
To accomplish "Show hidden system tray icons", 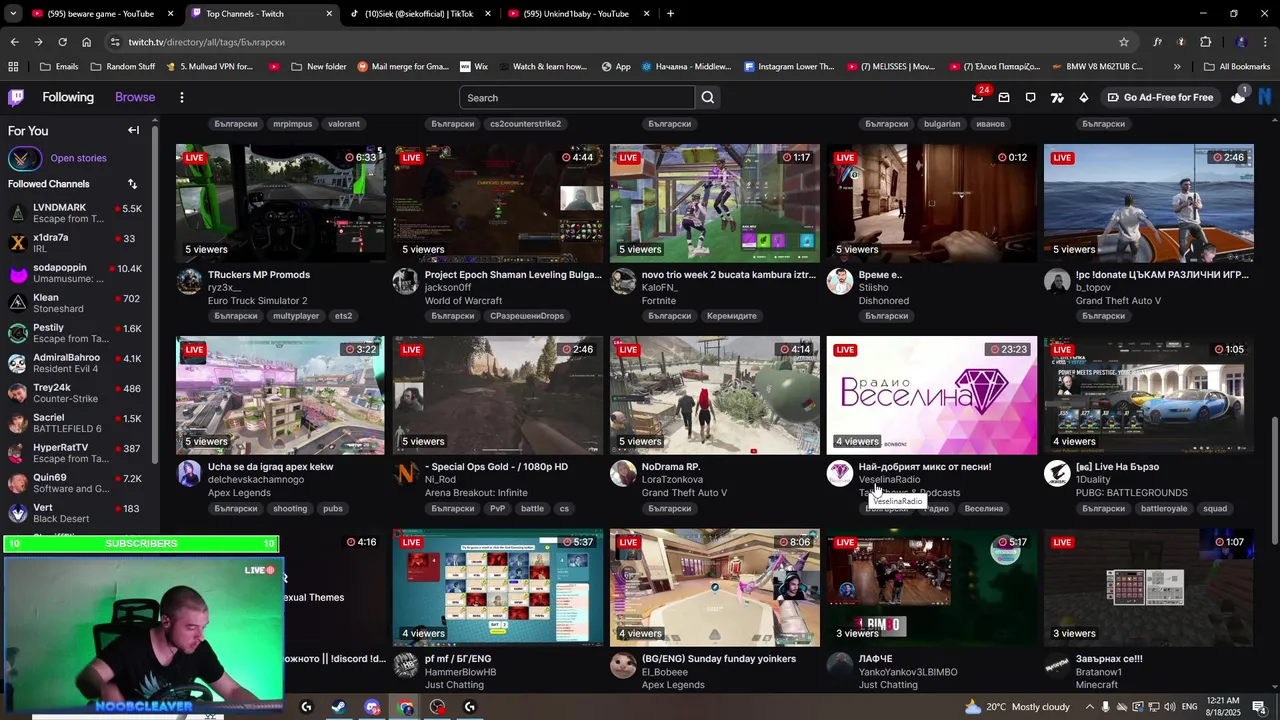I will tap(1091, 707).
